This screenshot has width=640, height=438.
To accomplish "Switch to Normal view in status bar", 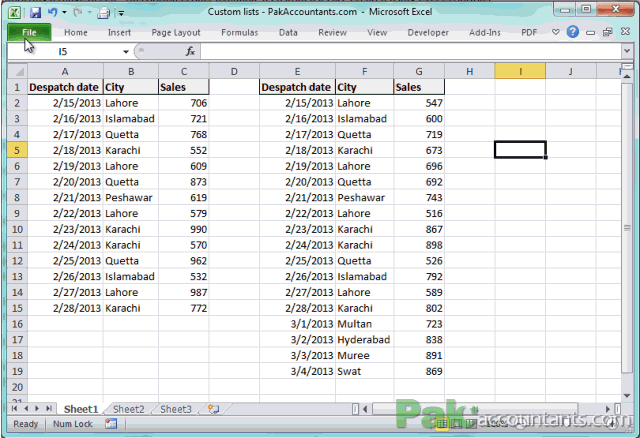I will pos(441,425).
